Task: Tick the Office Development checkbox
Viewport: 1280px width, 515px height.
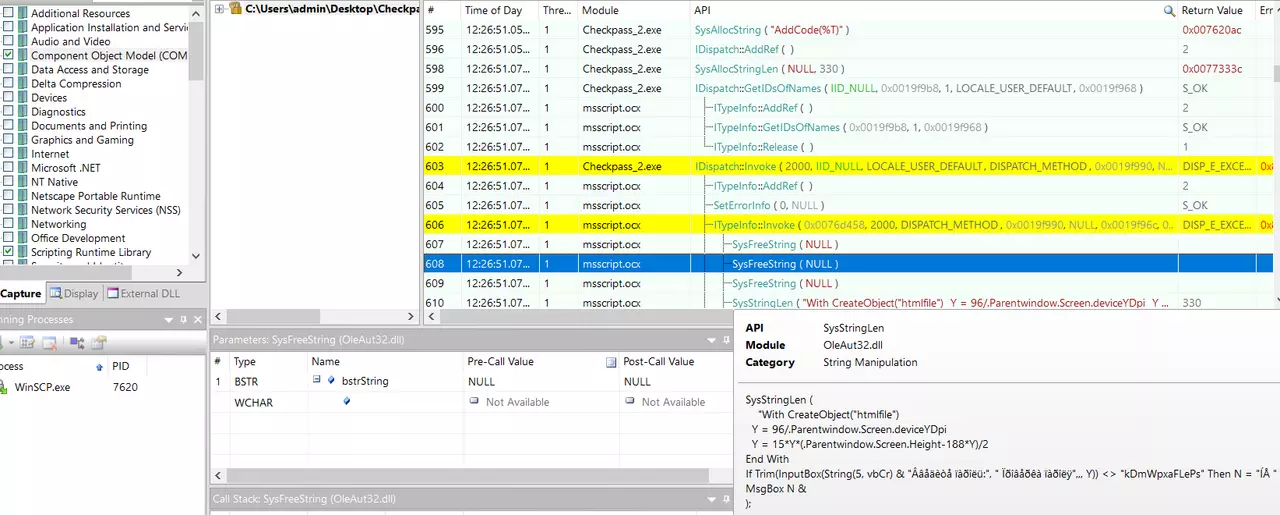Action: point(9,238)
